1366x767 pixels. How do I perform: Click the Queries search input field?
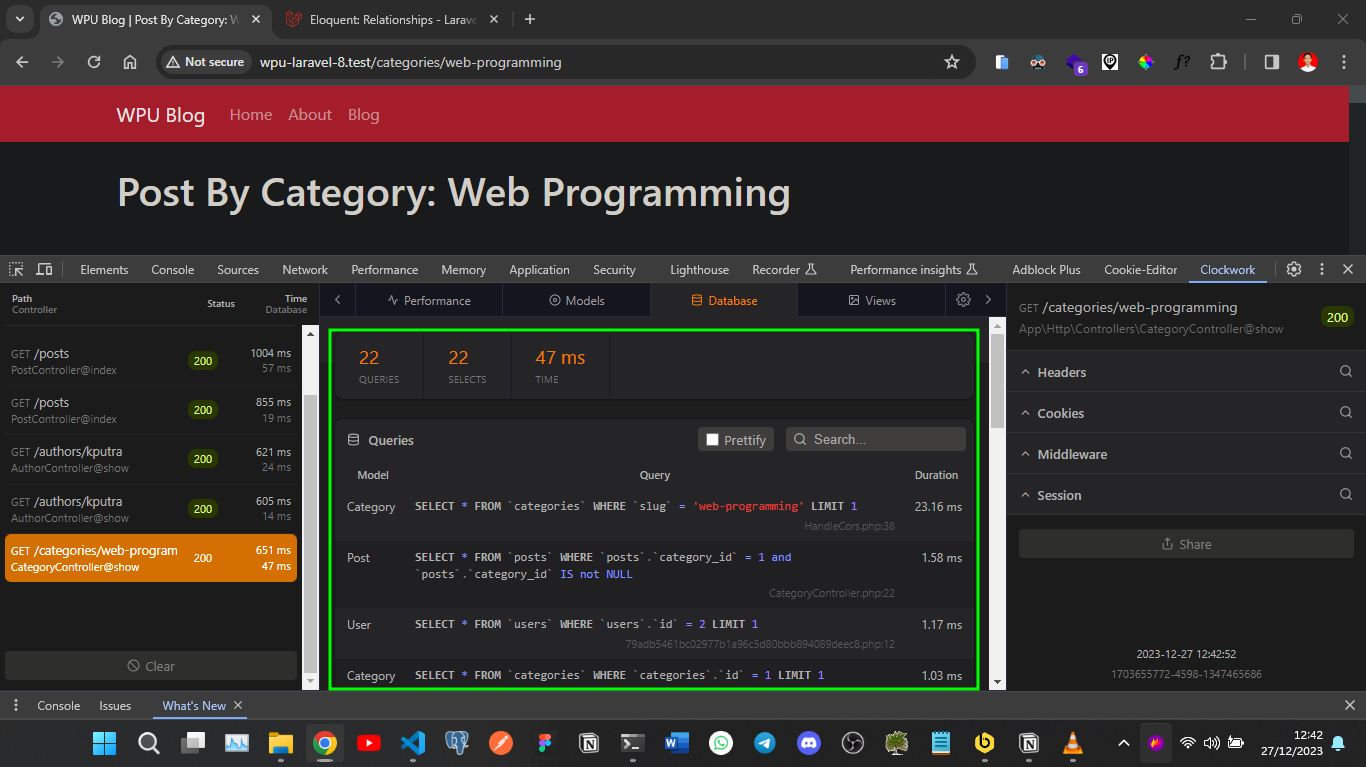tap(880, 439)
